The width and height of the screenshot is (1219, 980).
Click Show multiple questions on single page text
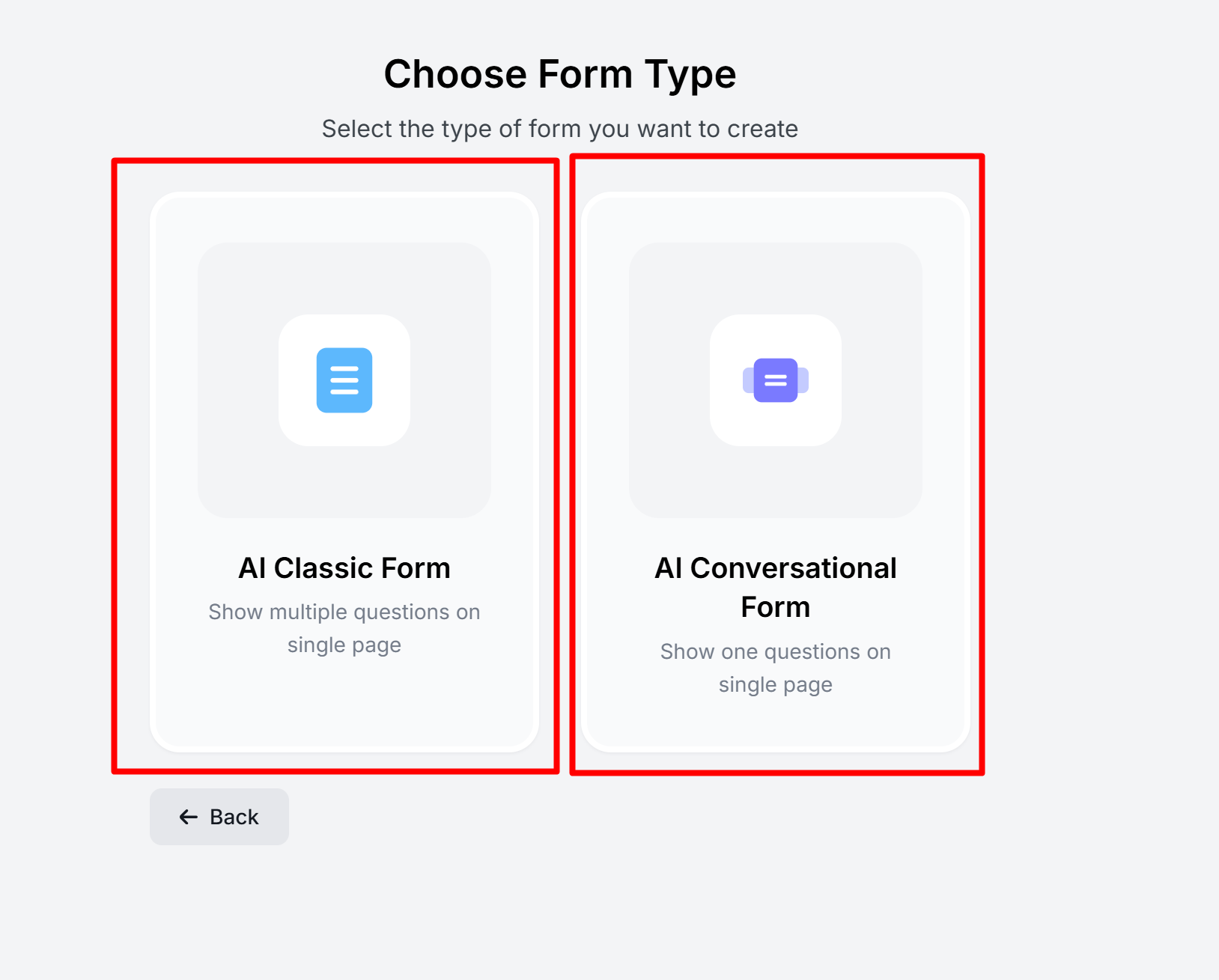coord(344,628)
